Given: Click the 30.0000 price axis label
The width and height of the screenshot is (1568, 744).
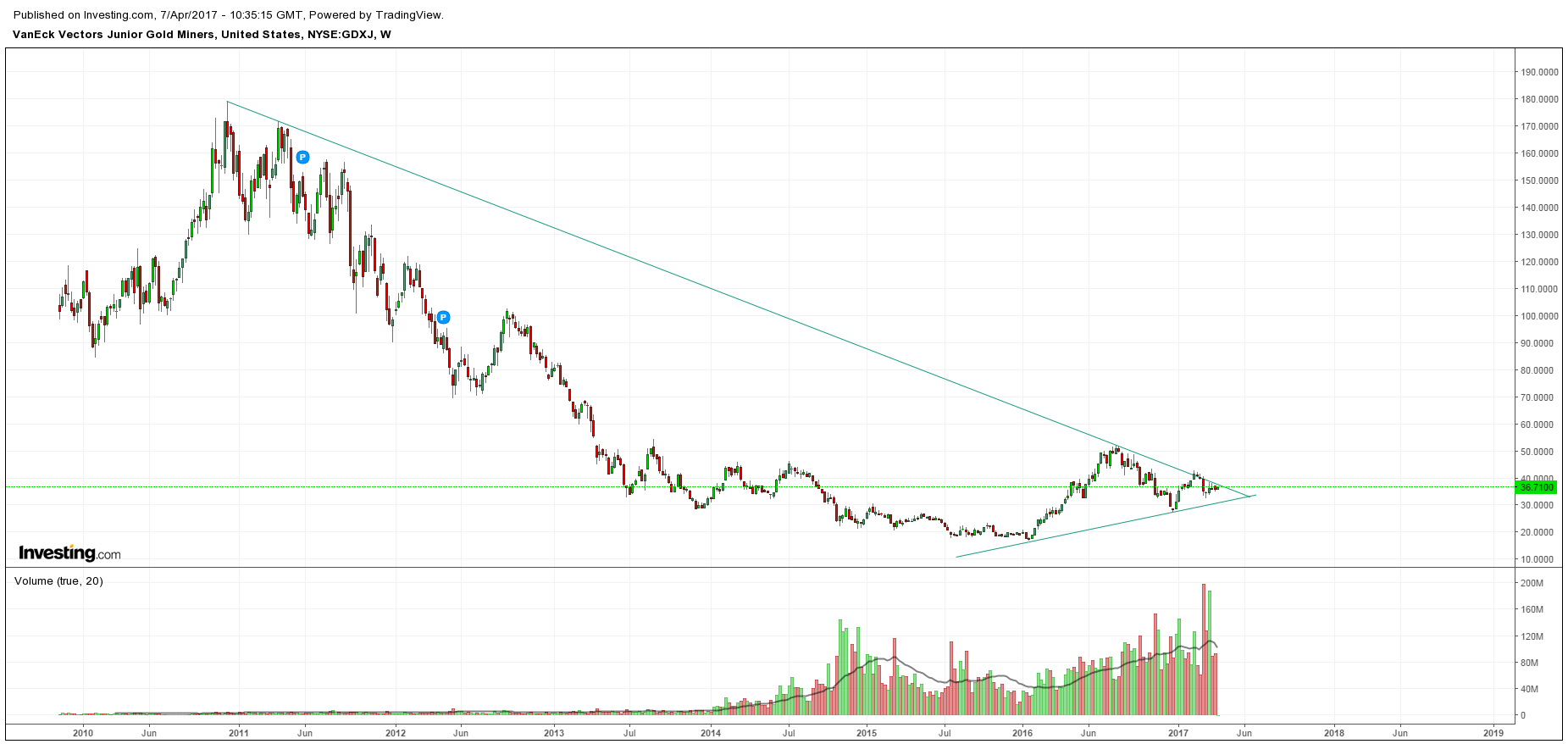Looking at the screenshot, I should [x=1538, y=505].
